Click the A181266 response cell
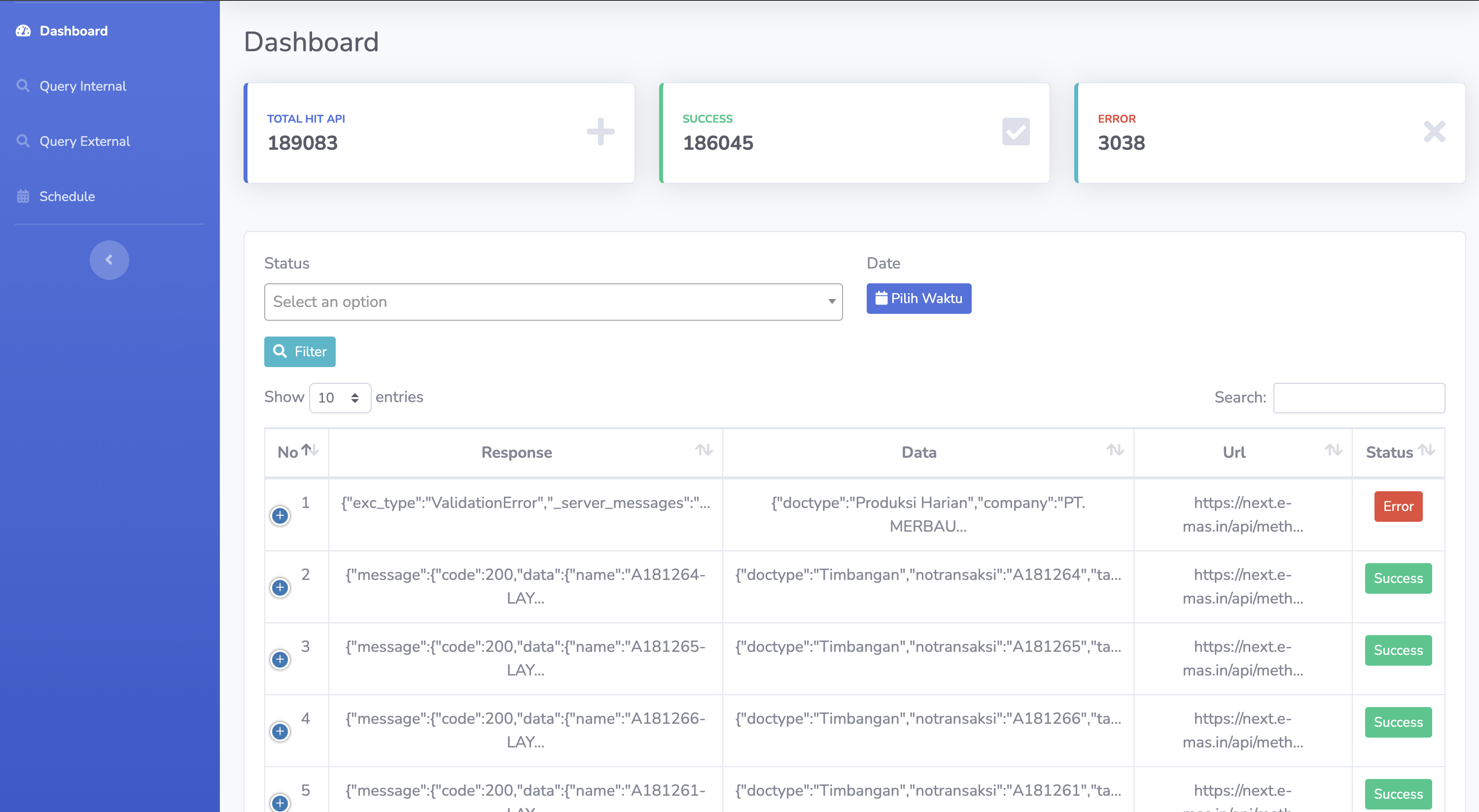This screenshot has height=812, width=1479. coord(526,730)
